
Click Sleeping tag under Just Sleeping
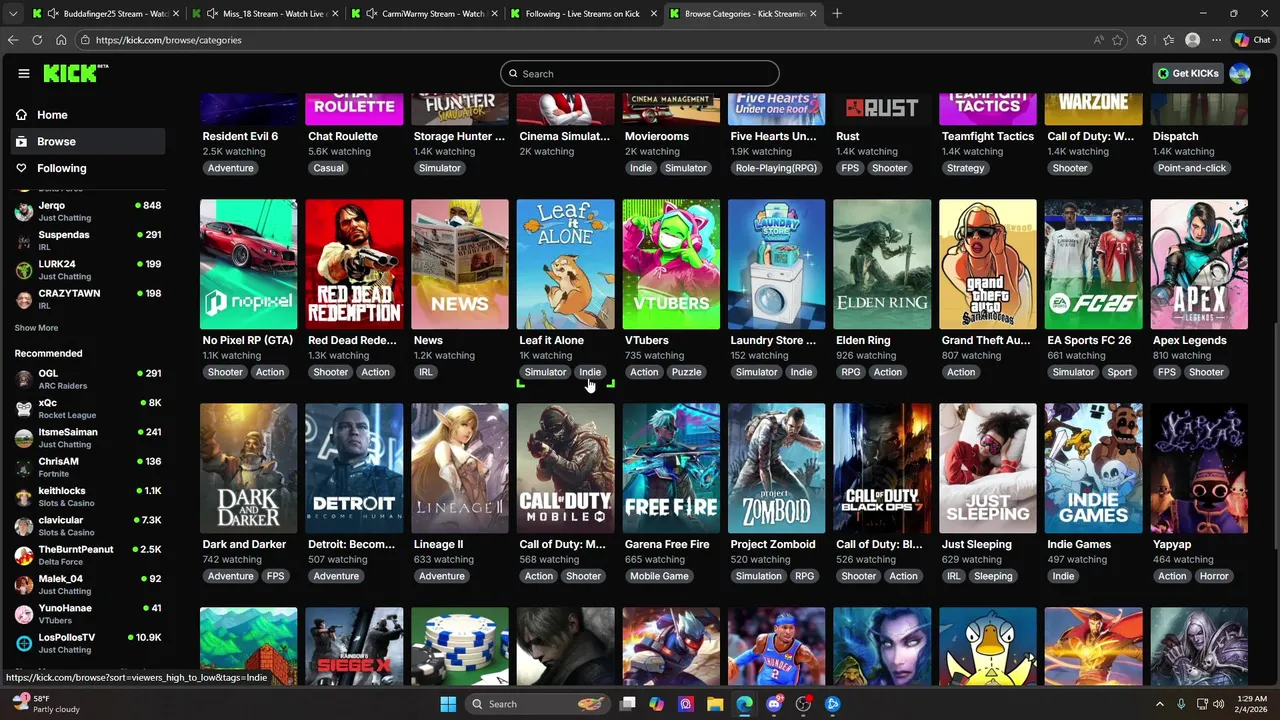[x=993, y=576]
